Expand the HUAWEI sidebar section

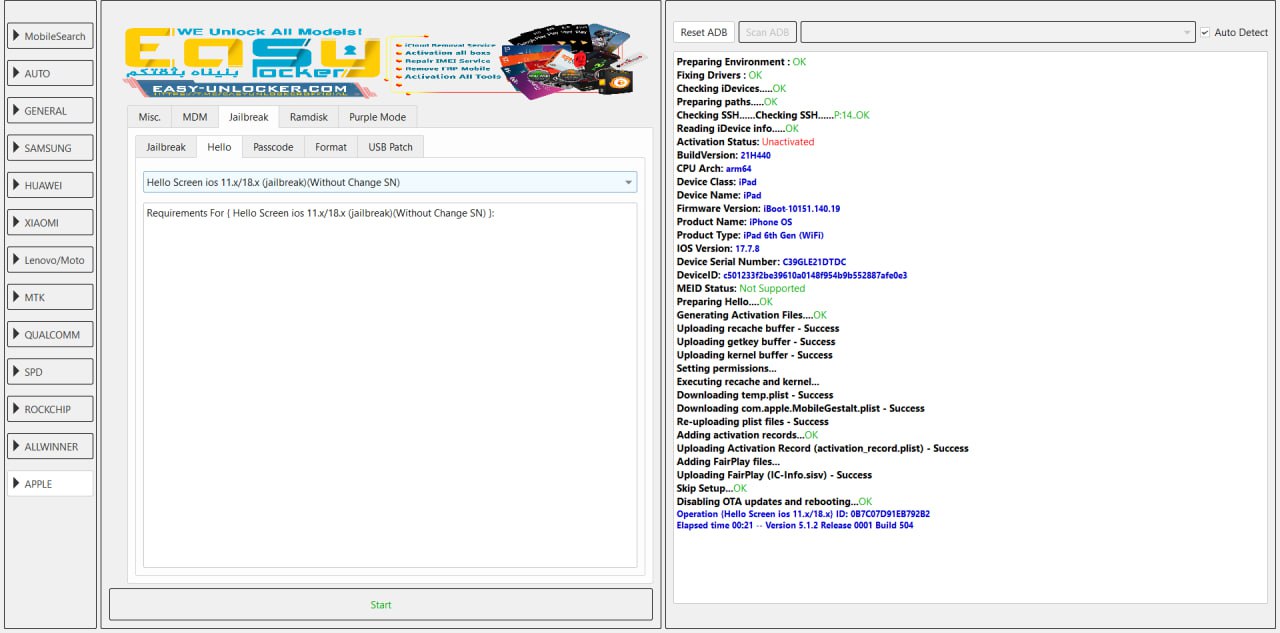click(50, 185)
